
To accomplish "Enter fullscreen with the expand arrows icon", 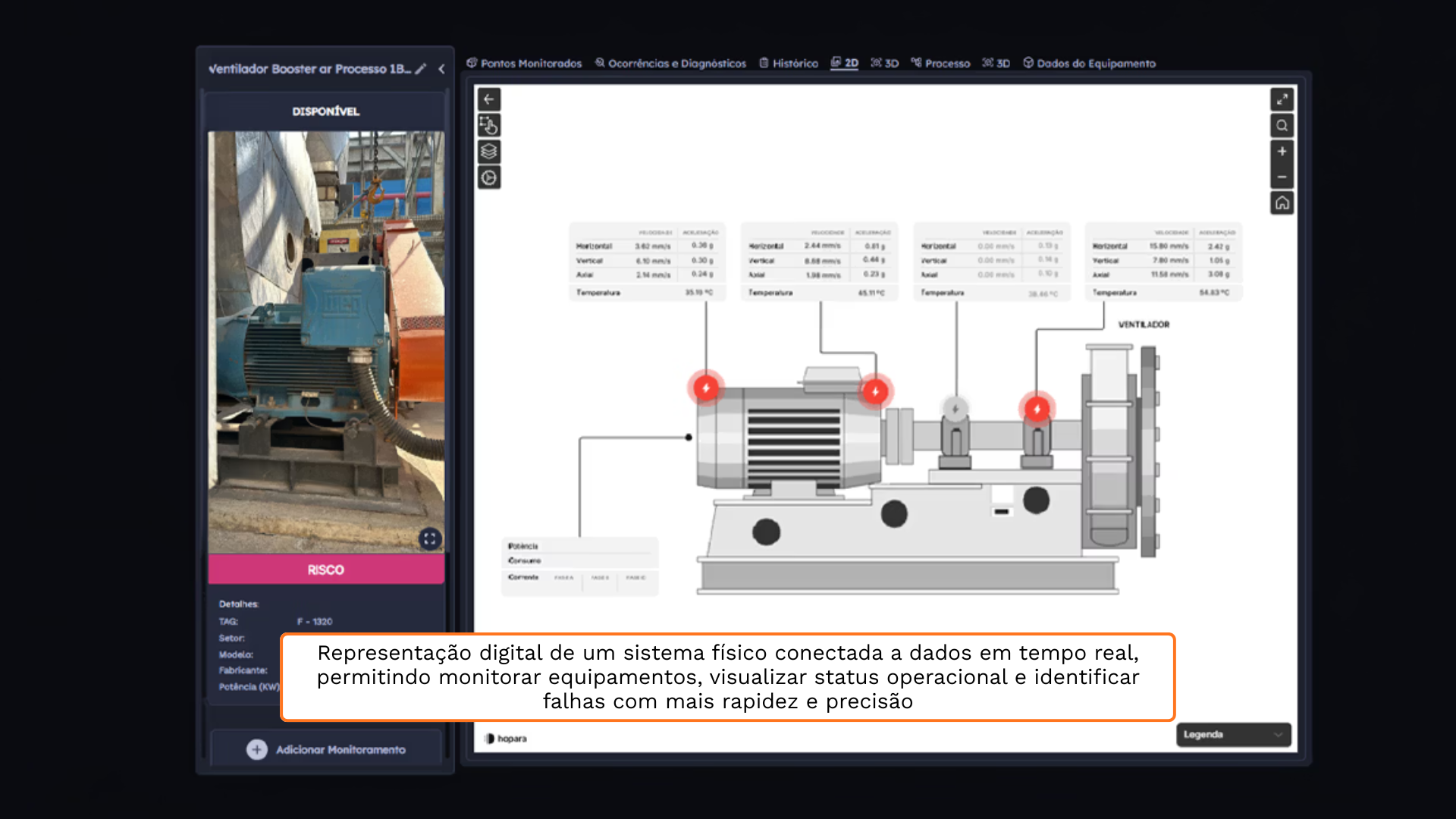I will click(1282, 99).
